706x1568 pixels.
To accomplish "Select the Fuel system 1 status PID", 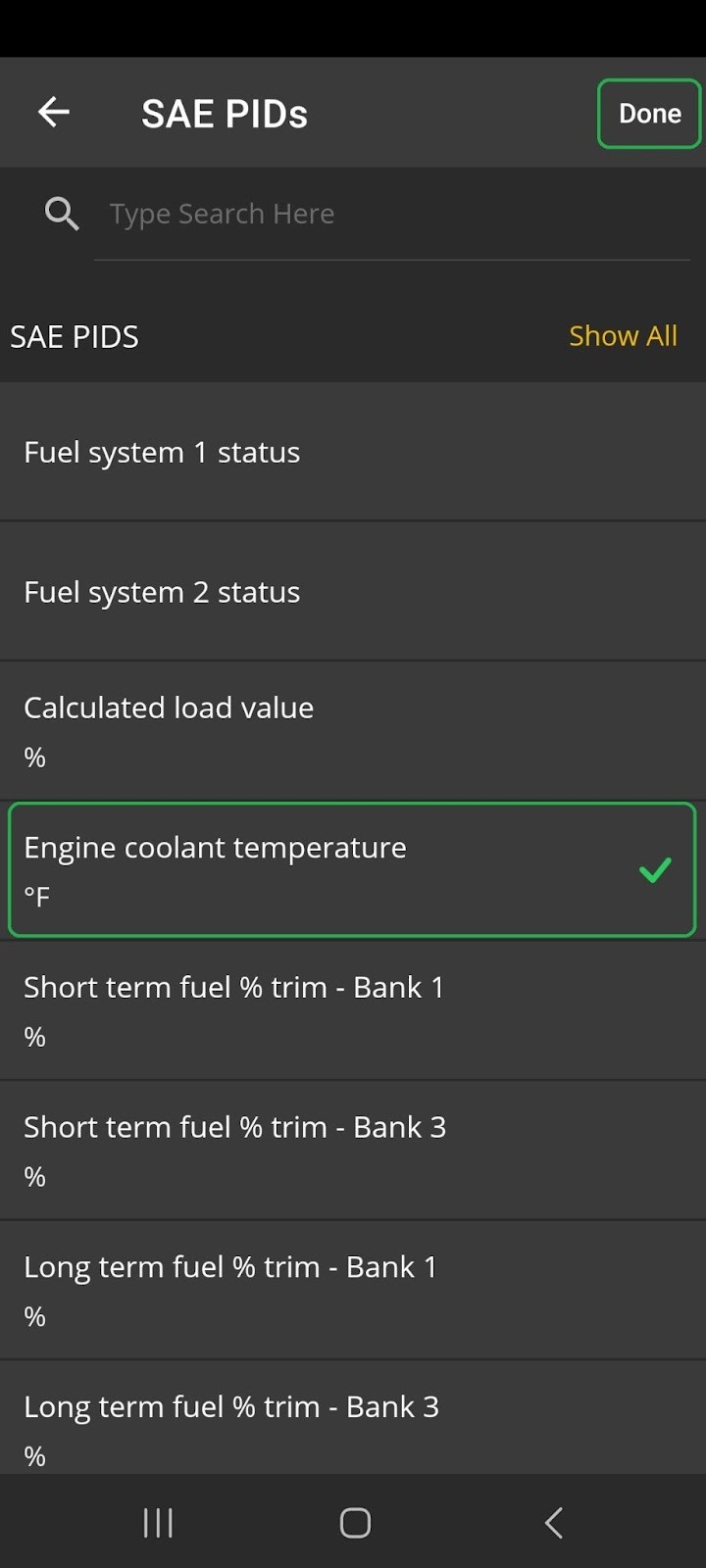I will [x=353, y=452].
